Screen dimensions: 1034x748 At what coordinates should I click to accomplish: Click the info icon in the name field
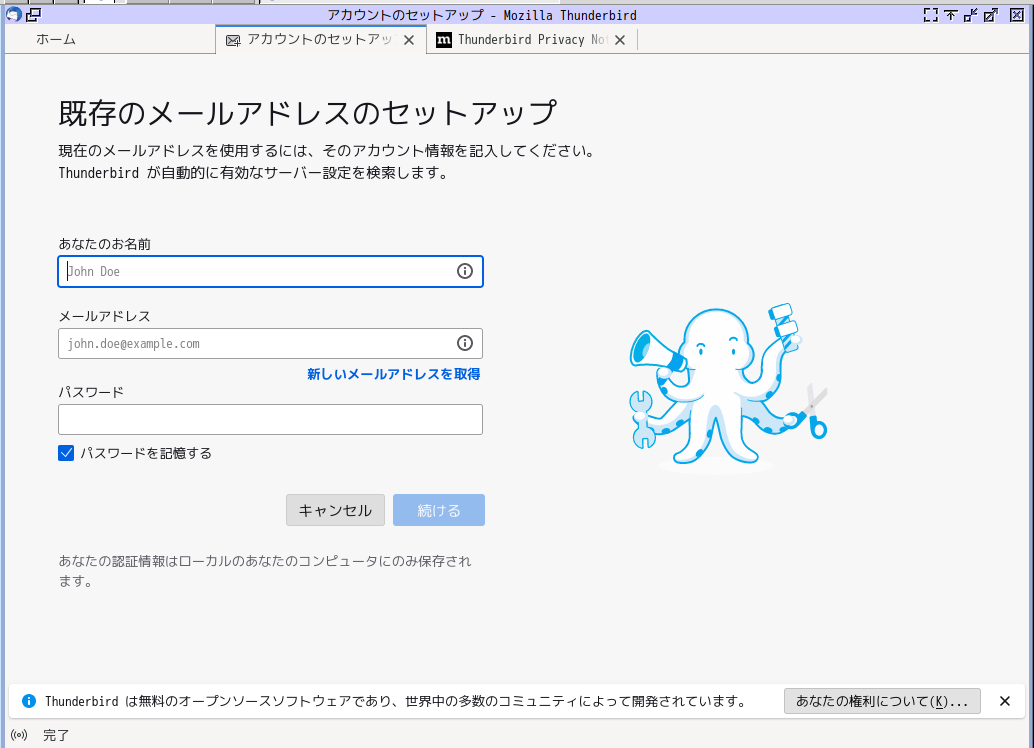pos(465,271)
